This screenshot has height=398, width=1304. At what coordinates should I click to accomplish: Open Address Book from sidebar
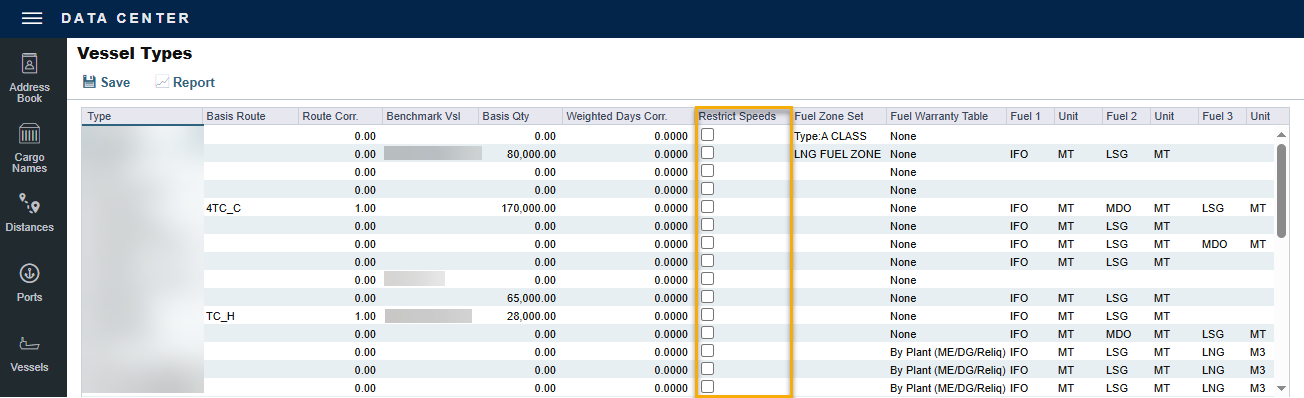click(29, 78)
